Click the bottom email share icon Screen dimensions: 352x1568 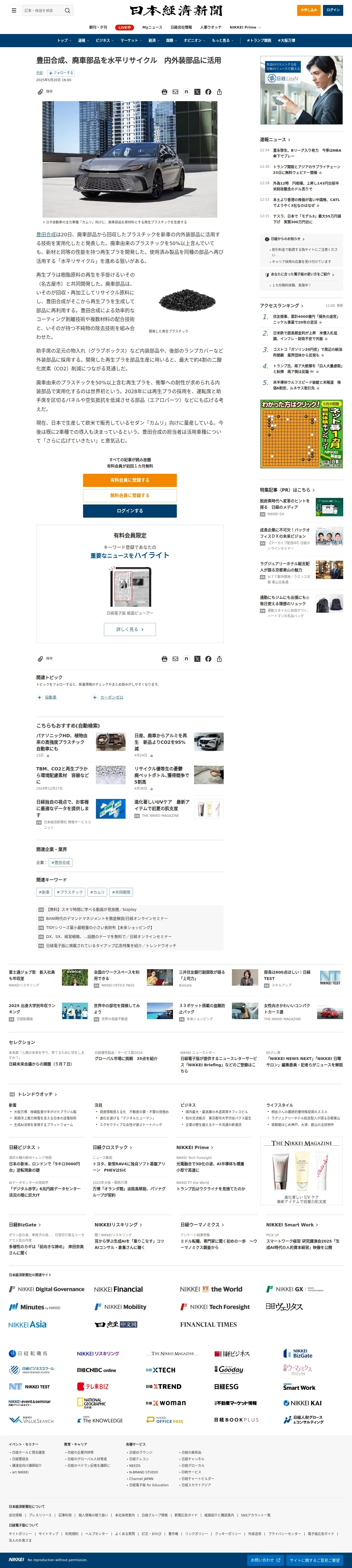(175, 659)
